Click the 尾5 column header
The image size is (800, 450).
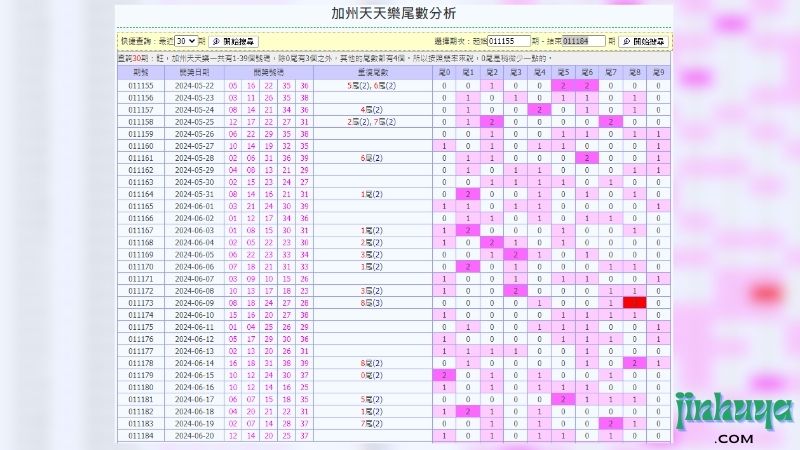pyautogui.click(x=563, y=73)
